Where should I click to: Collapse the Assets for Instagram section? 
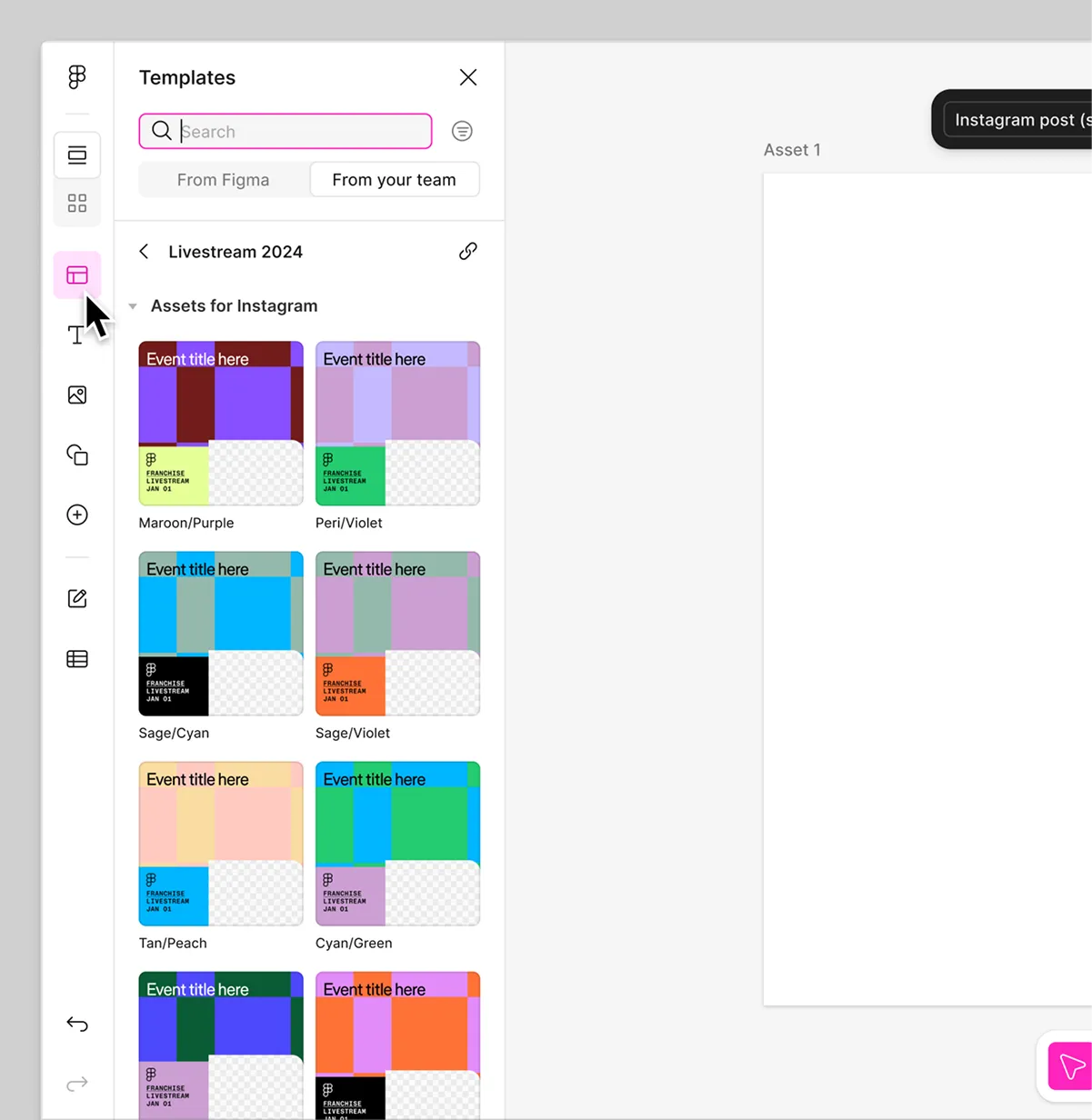[133, 306]
